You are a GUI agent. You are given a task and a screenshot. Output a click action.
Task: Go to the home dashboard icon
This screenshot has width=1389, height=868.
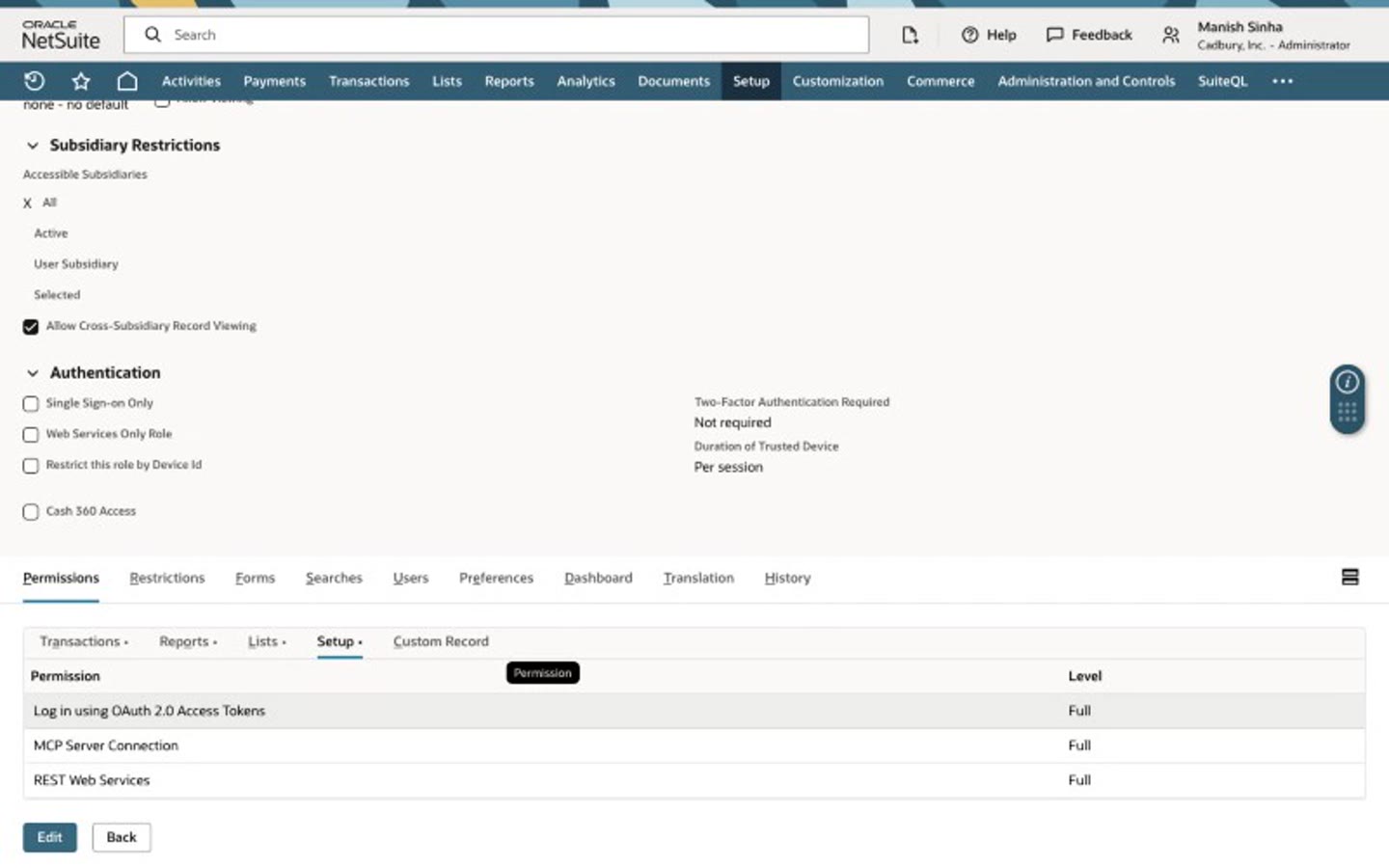[127, 81]
